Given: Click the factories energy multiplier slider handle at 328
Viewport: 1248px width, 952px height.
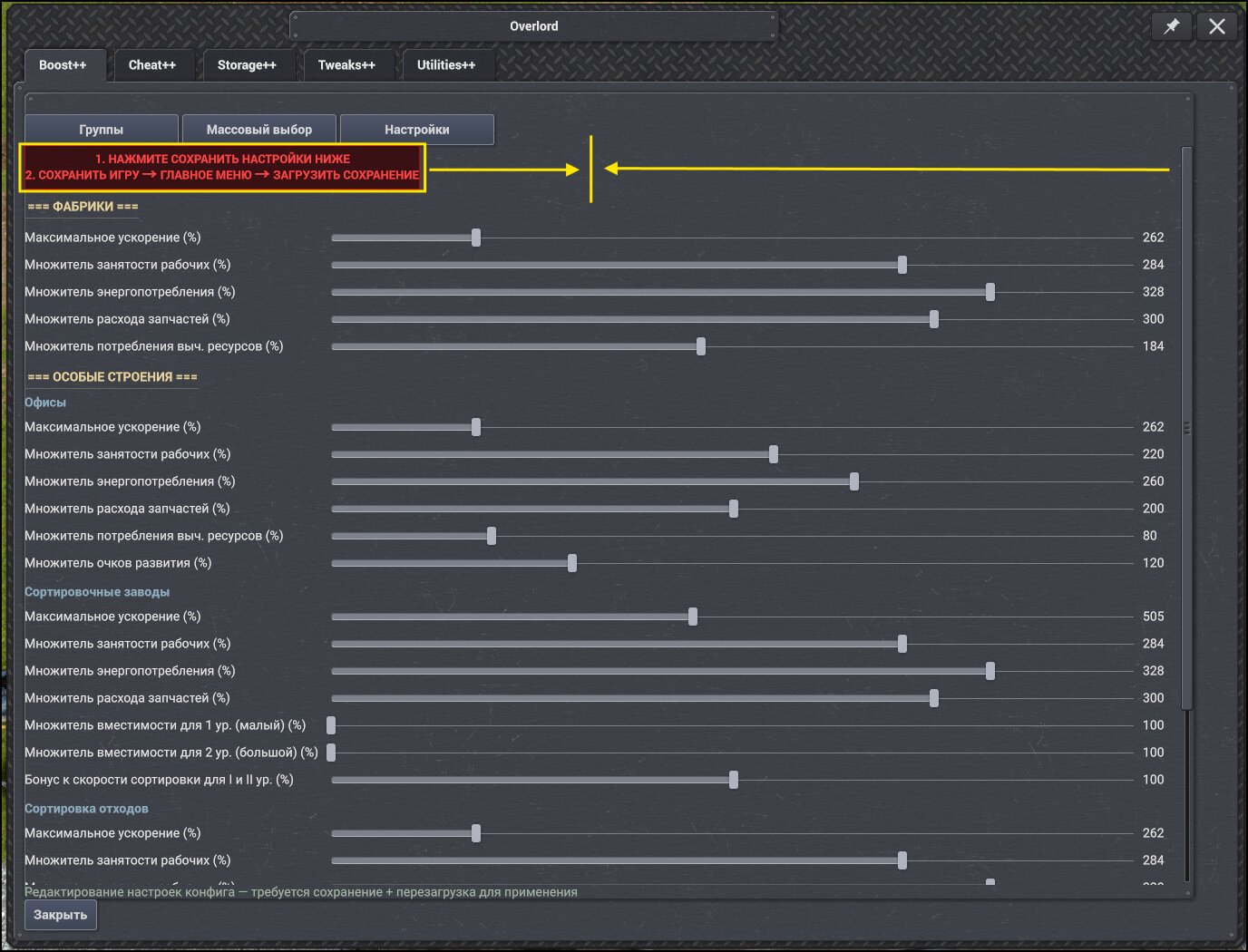Looking at the screenshot, I should (990, 292).
